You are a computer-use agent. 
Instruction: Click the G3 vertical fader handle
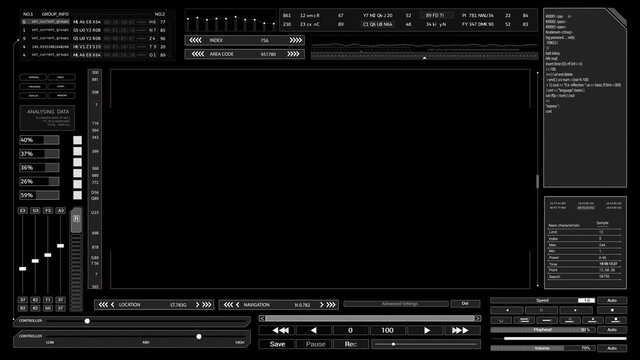(35, 261)
